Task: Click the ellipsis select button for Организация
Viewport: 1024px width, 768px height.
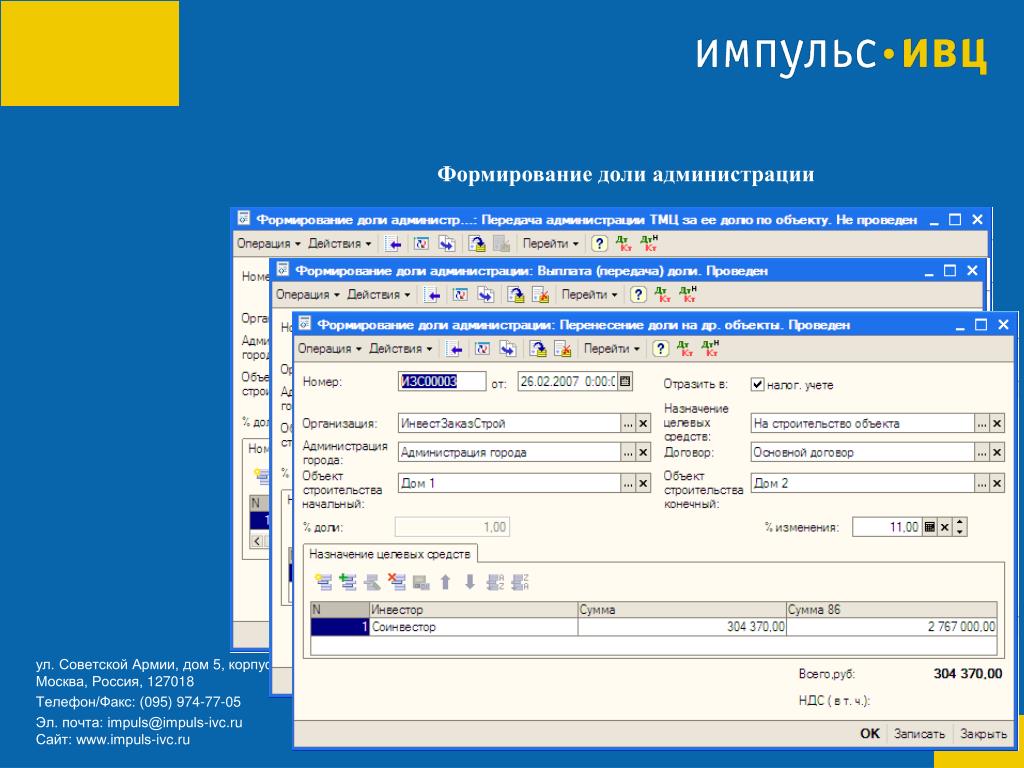Action: (628, 424)
